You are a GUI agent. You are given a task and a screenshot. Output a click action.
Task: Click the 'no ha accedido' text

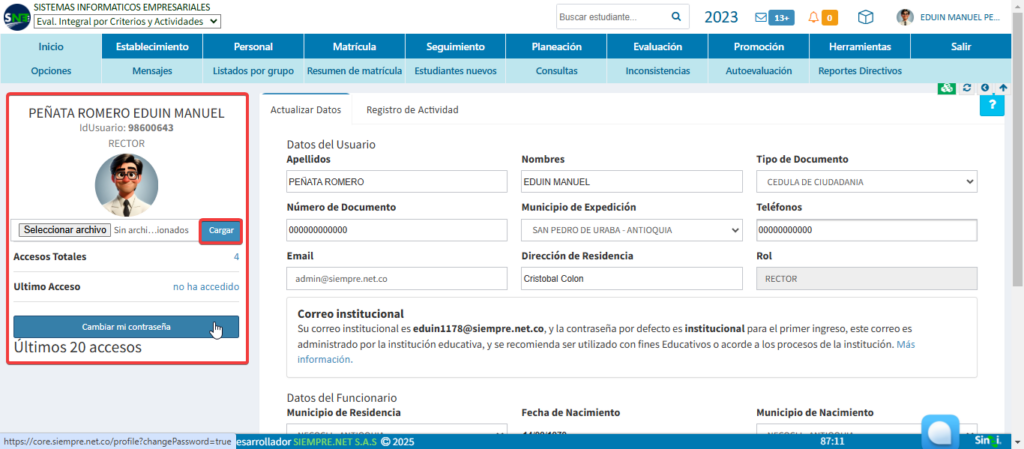(x=206, y=286)
